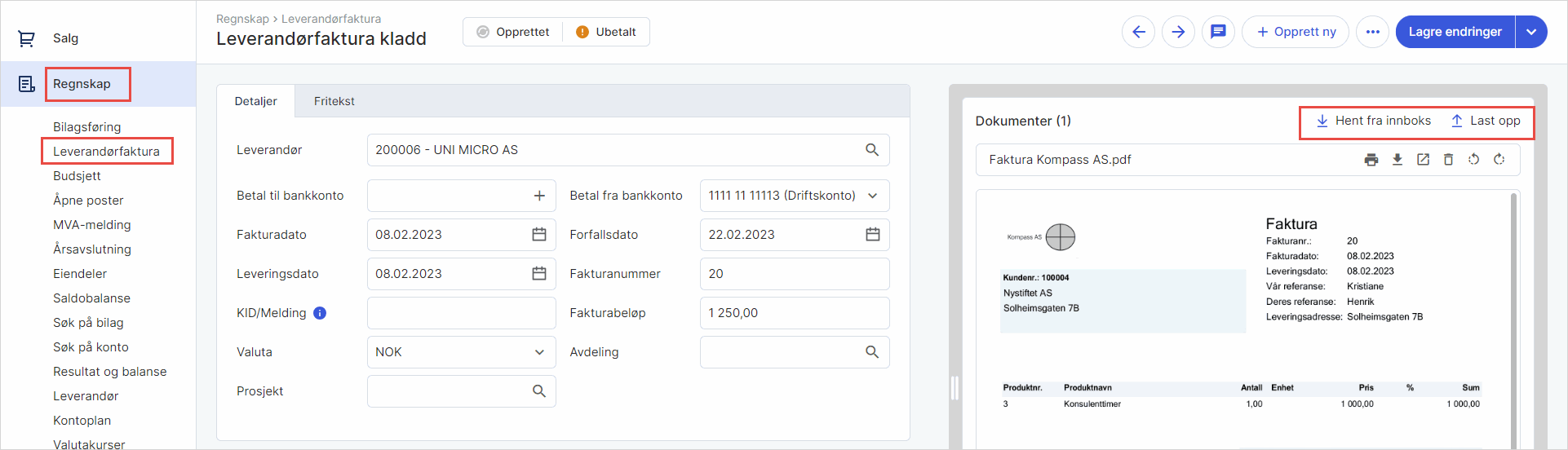Go to the next invoice arrow
This screenshot has width=1568, height=450.
pos(1178,32)
